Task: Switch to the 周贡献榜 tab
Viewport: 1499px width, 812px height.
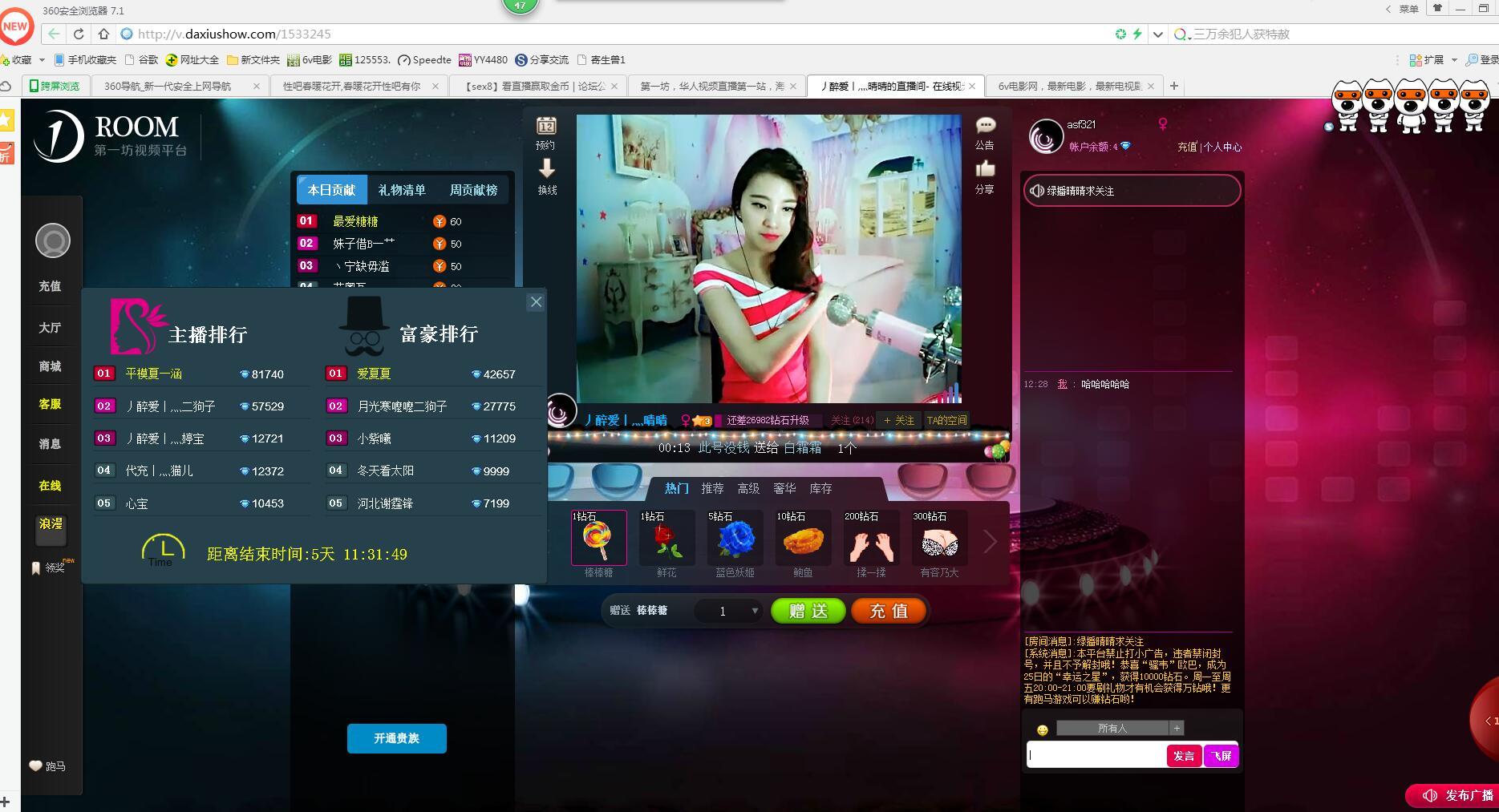Action: point(473,190)
